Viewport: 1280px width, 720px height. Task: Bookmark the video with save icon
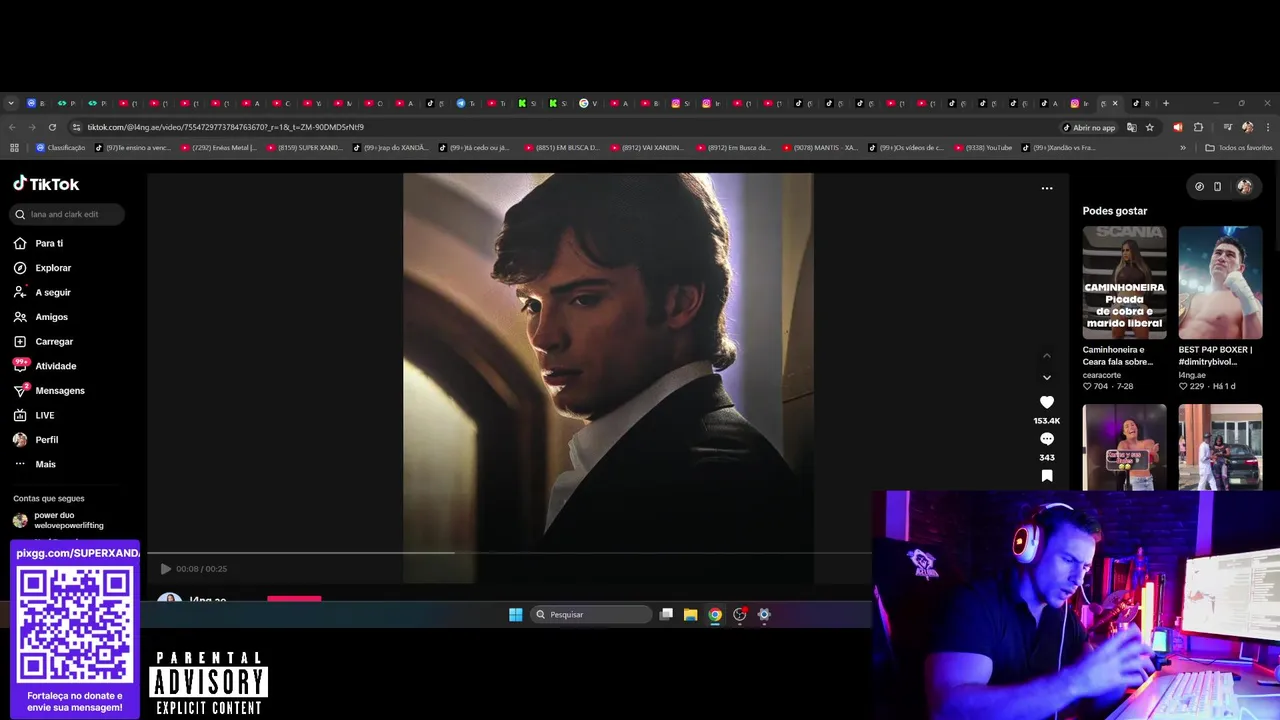tap(1047, 476)
